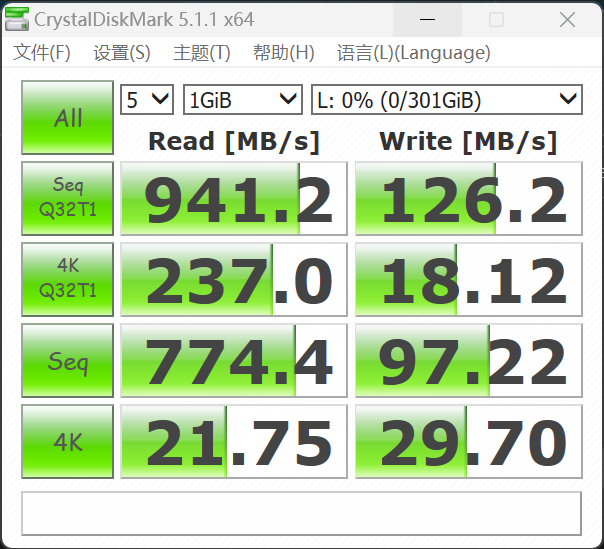Open the drive selector showing L: 0%

447,100
